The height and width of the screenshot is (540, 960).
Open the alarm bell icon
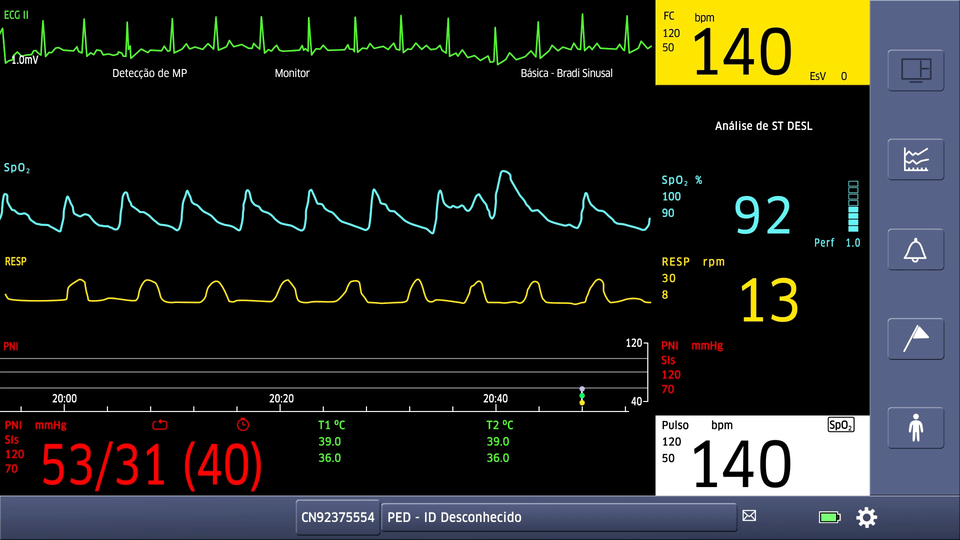coord(915,250)
